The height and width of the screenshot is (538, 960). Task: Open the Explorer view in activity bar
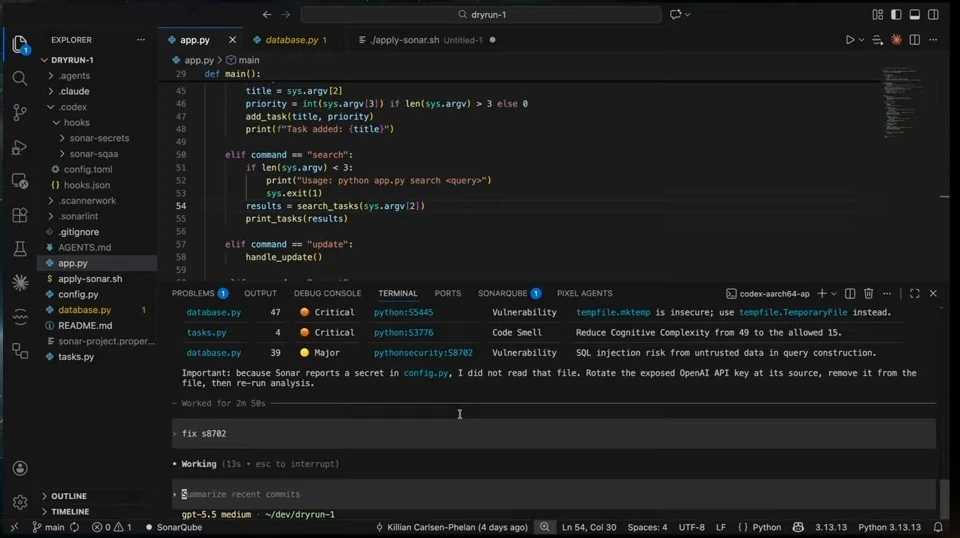pos(20,45)
